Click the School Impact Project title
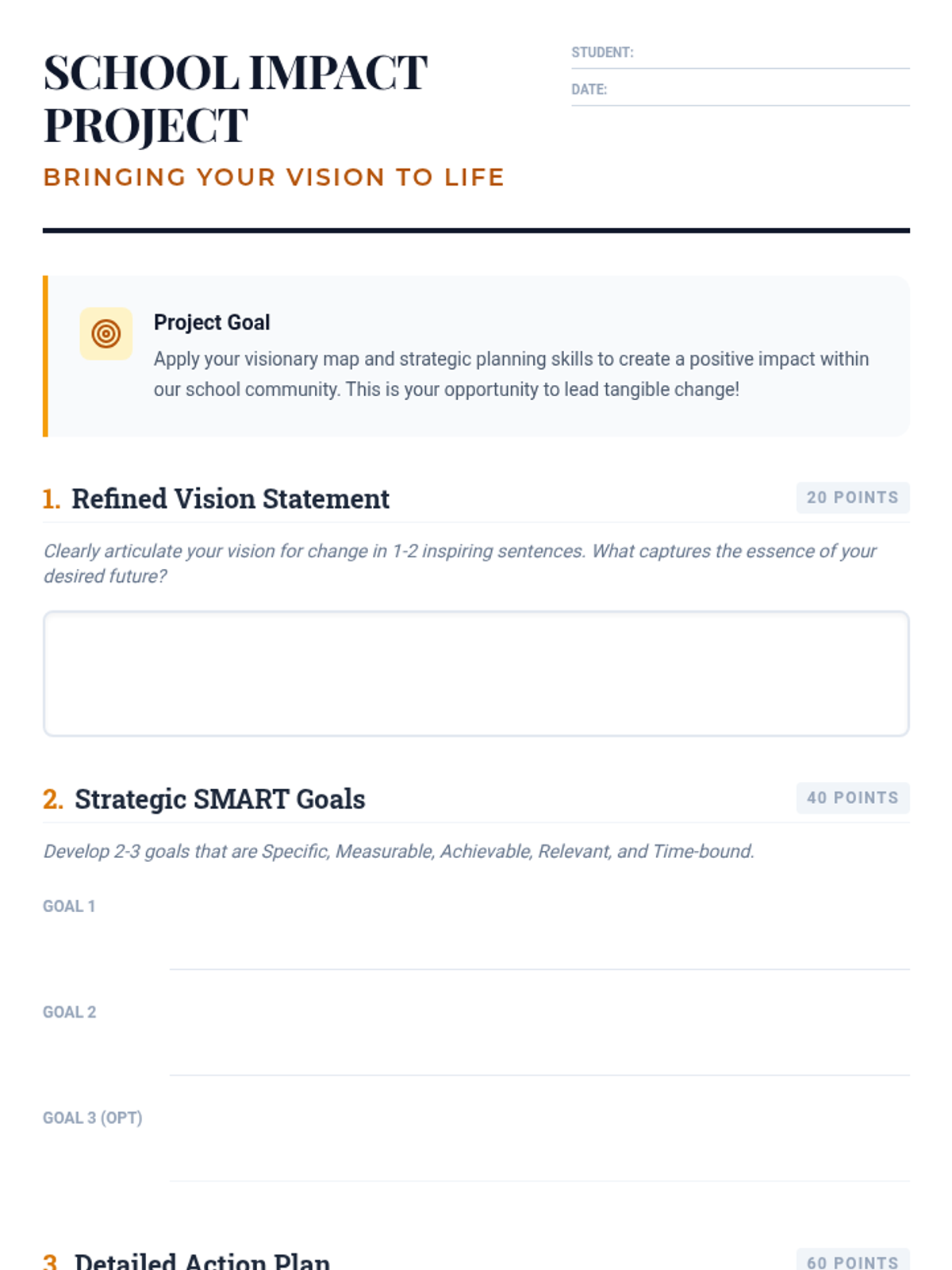 point(235,98)
